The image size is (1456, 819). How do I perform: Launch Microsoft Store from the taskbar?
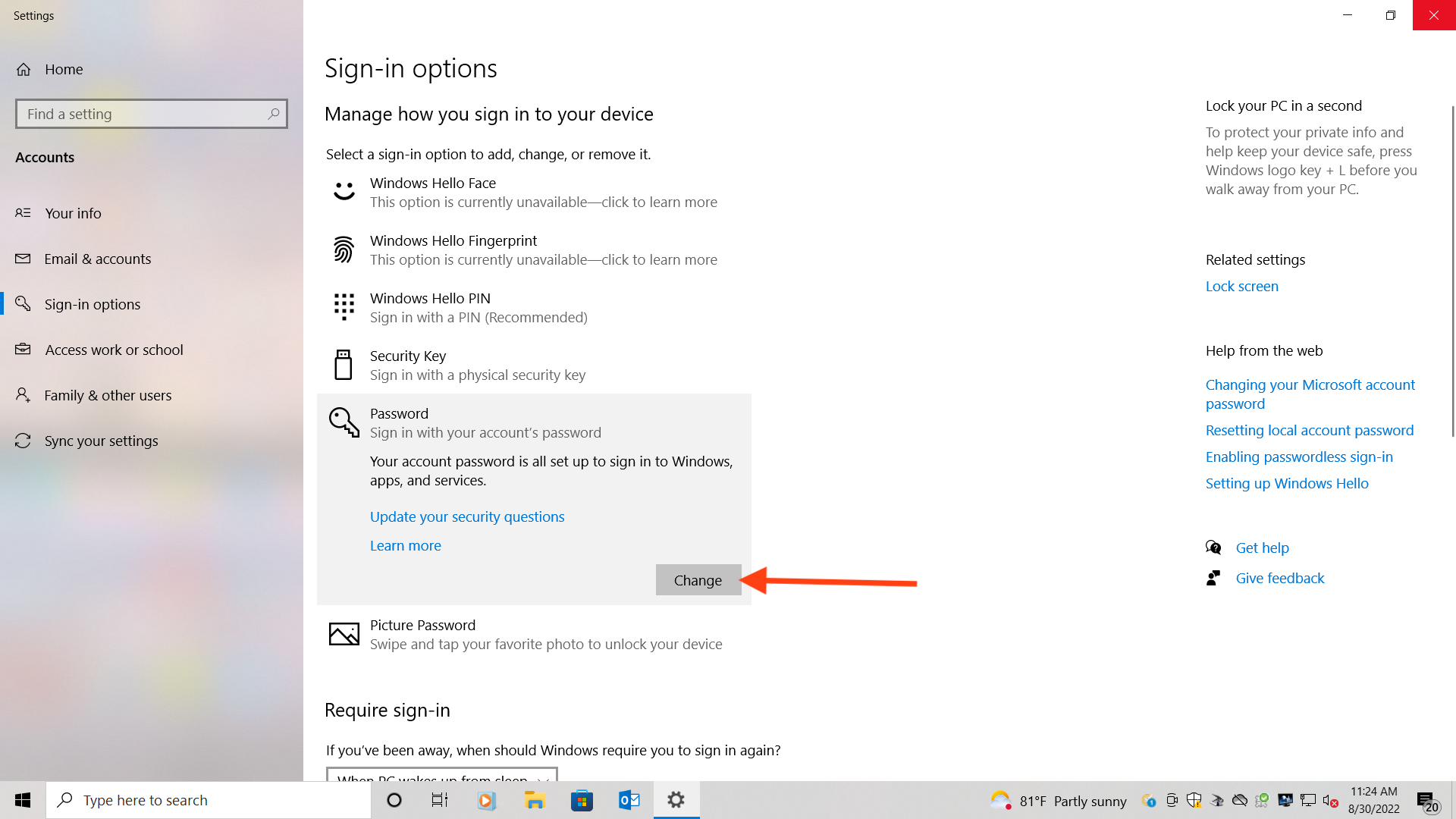[582, 800]
